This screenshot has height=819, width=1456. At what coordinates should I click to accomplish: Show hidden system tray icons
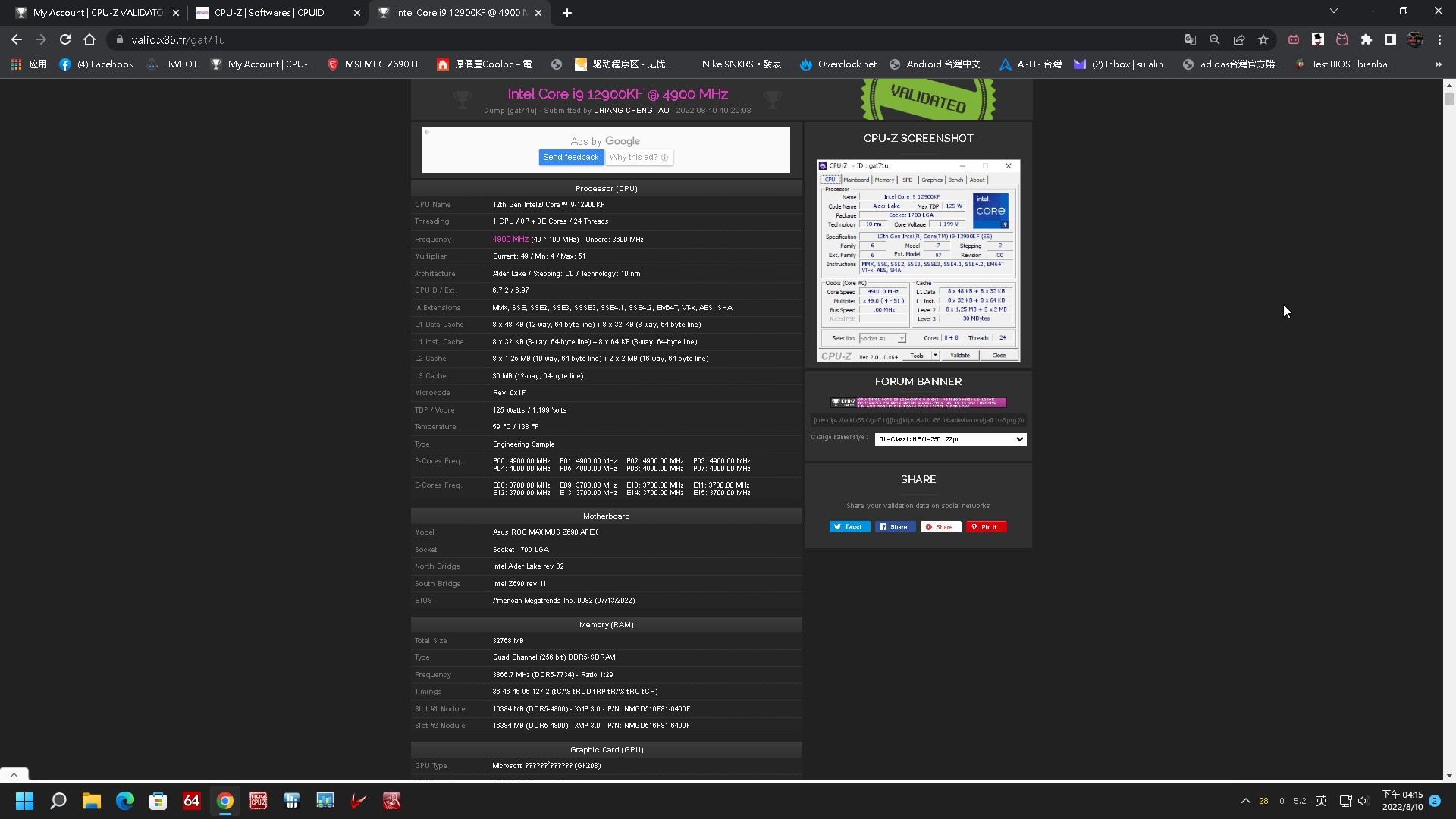1245,801
